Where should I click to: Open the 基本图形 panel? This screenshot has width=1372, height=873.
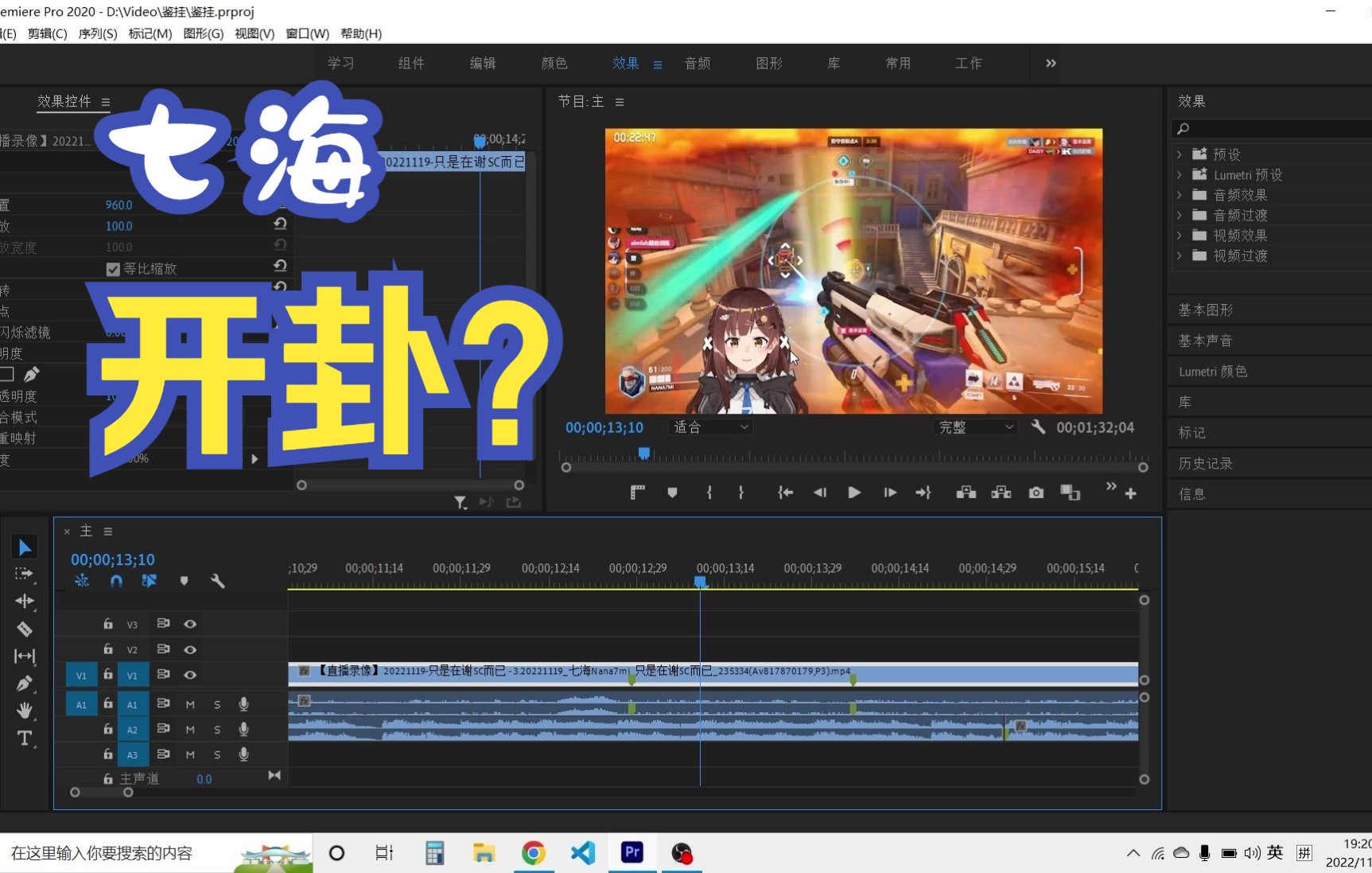click(x=1206, y=310)
